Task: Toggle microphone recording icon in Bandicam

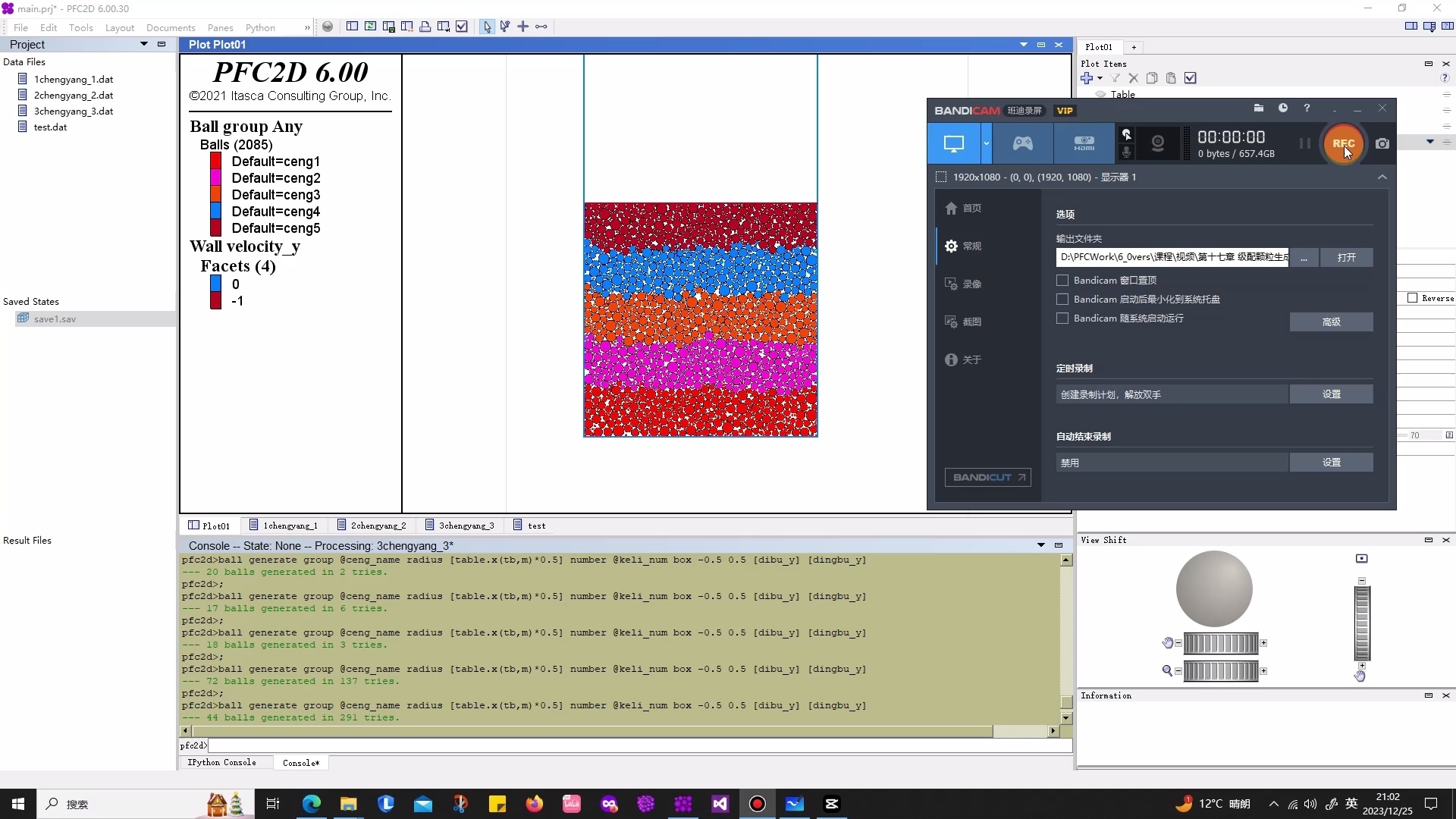Action: coord(1127,152)
